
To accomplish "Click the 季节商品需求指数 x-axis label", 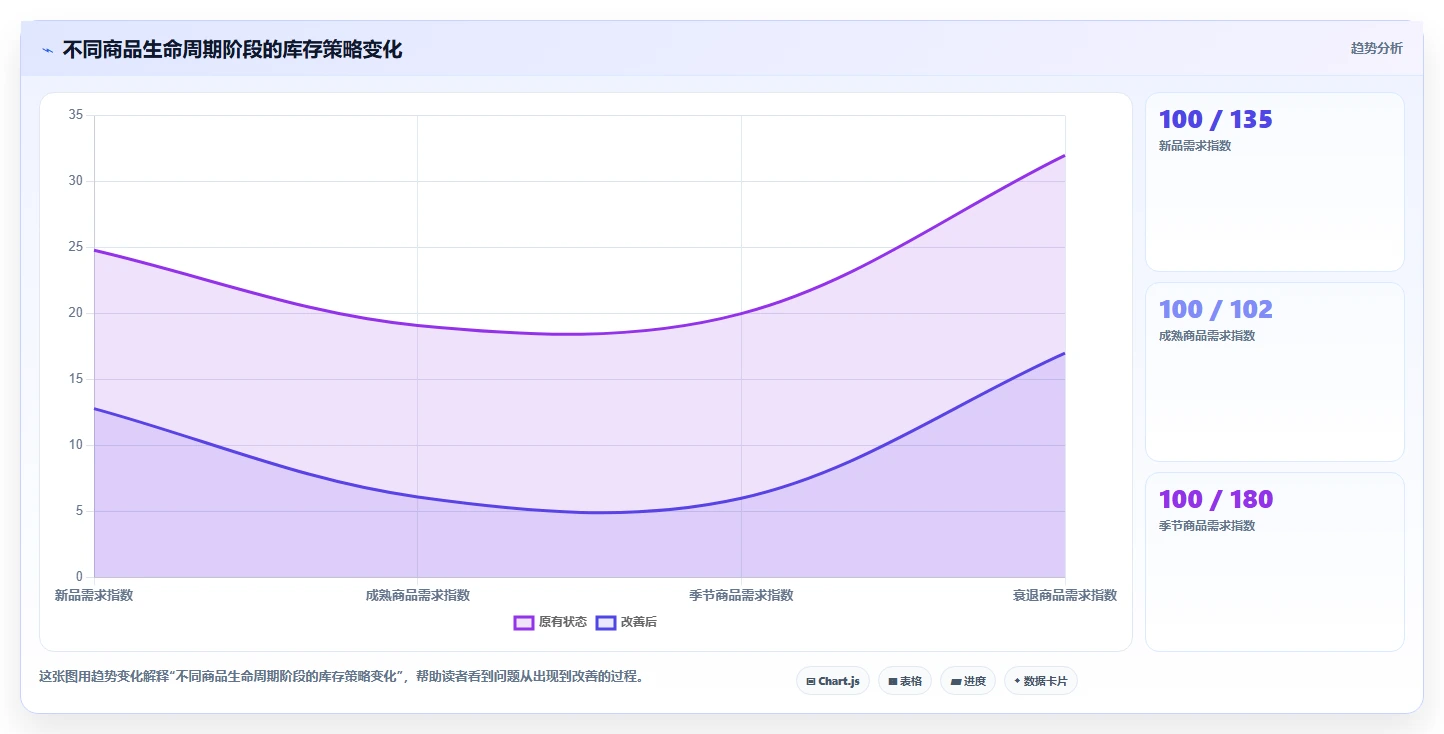I will tap(741, 595).
